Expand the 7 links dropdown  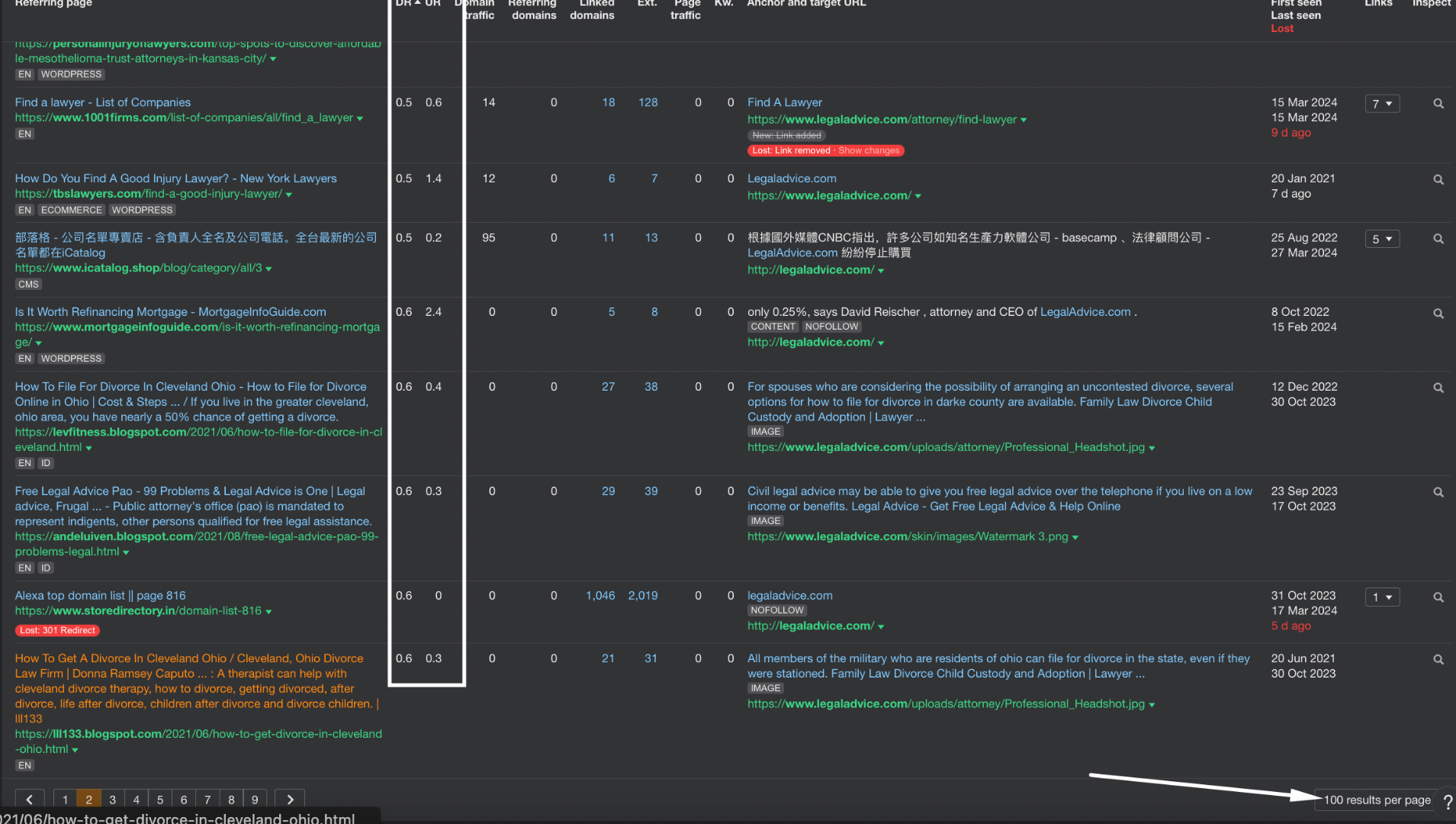(x=1382, y=104)
